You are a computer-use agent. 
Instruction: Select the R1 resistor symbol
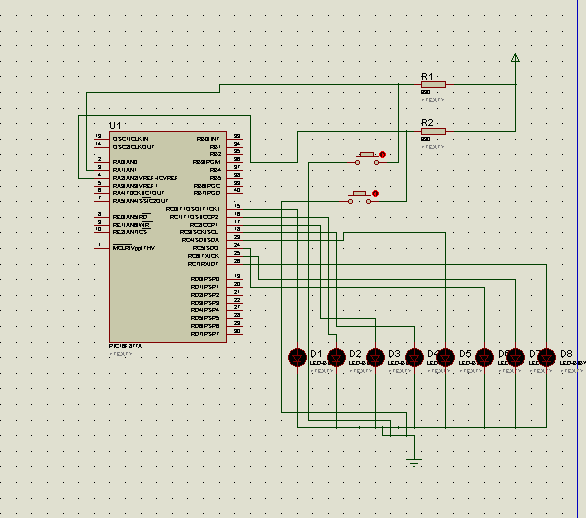(433, 84)
